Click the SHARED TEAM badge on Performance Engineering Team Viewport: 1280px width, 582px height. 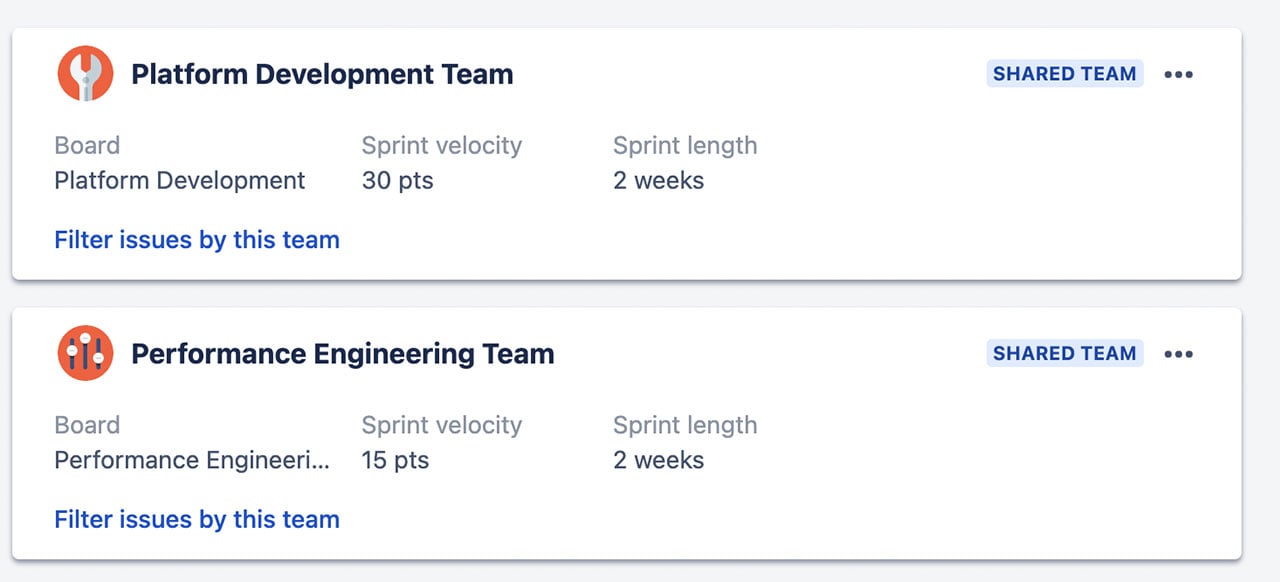(x=1064, y=353)
